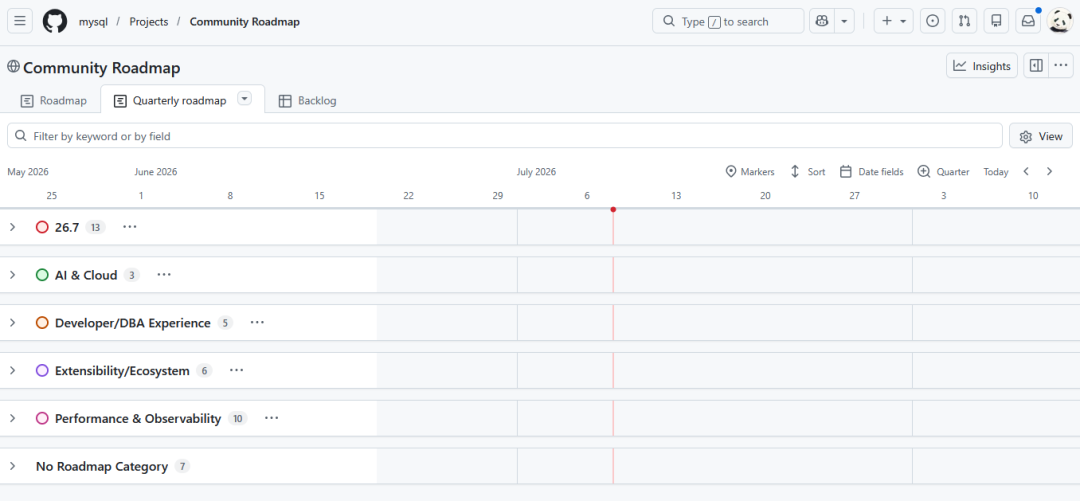Click the Developer/DBA Experience title
The image size is (1080, 501).
pos(133,323)
